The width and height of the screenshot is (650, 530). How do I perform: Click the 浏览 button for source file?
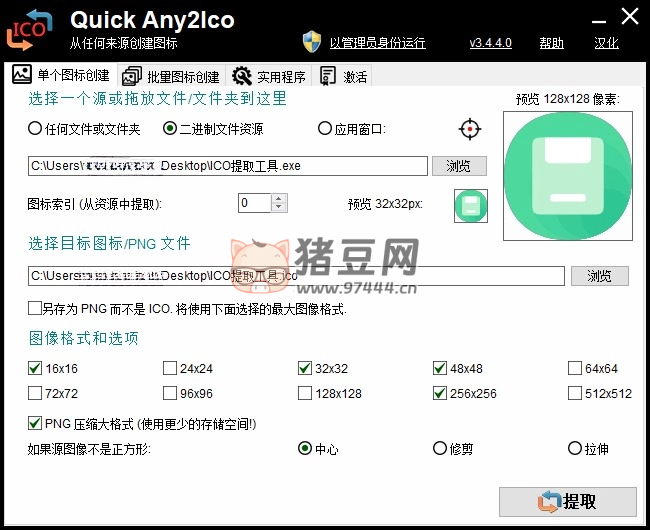coord(458,166)
